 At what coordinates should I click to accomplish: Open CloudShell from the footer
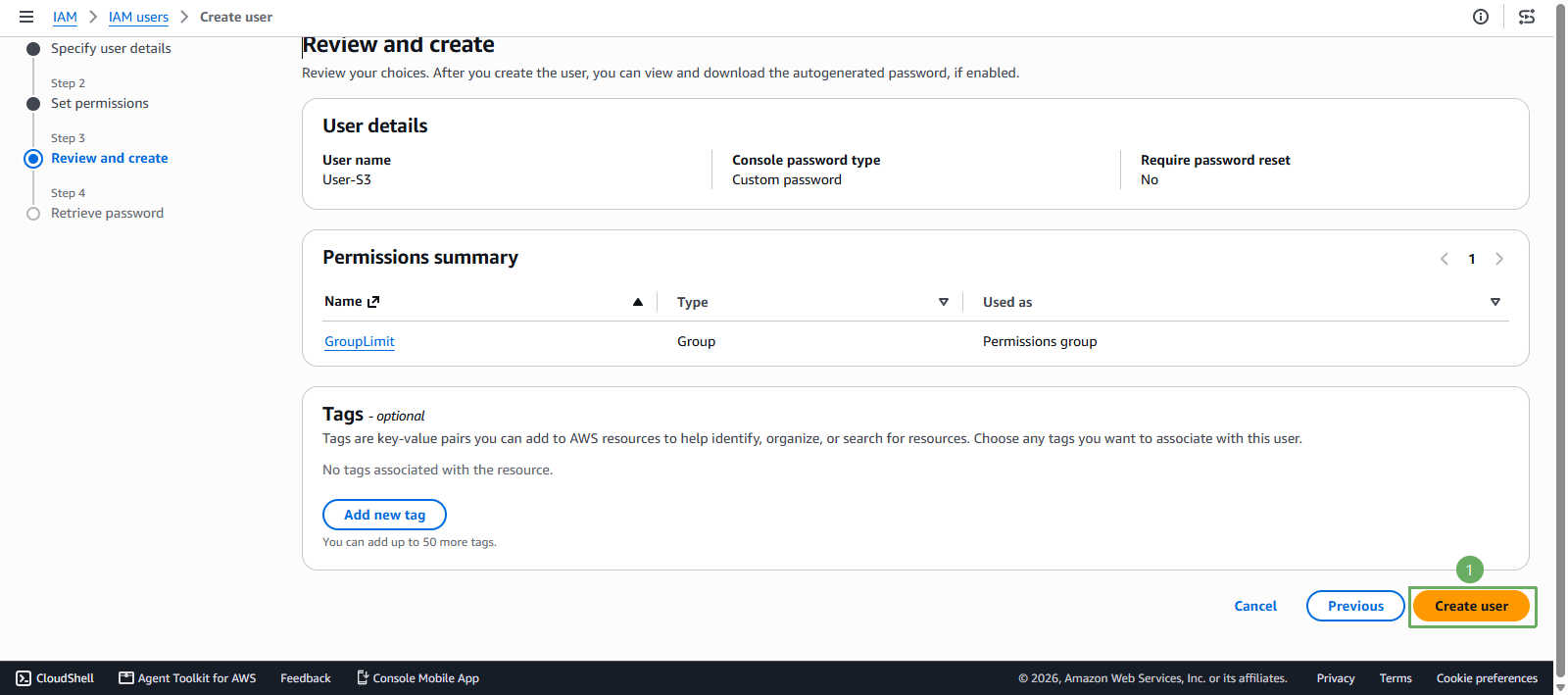[55, 678]
